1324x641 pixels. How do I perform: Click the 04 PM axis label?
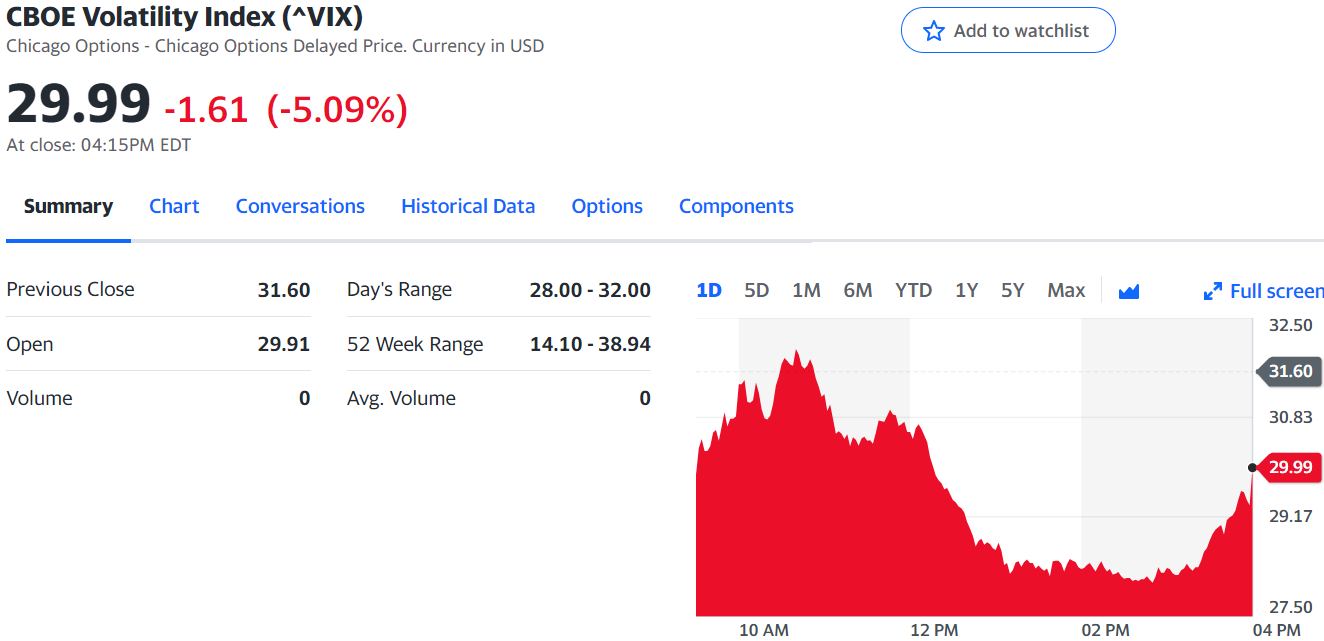[1276, 629]
